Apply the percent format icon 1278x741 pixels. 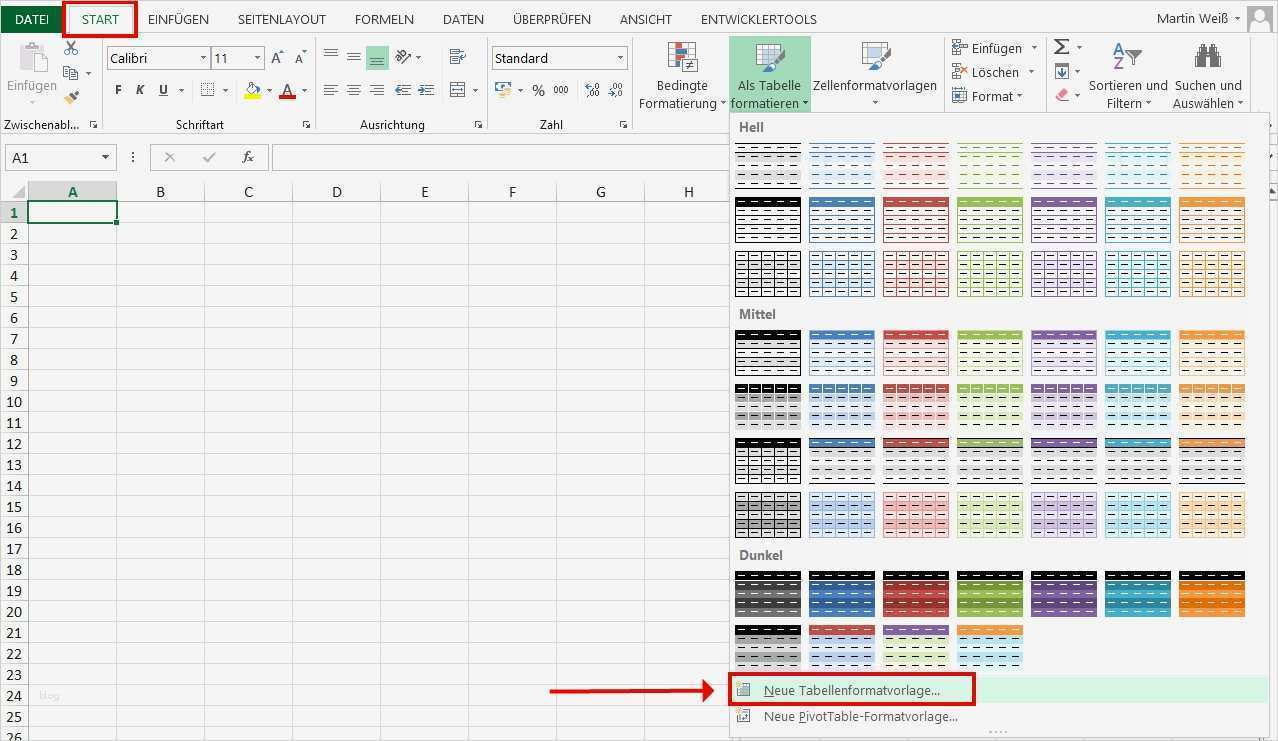pyautogui.click(x=538, y=90)
